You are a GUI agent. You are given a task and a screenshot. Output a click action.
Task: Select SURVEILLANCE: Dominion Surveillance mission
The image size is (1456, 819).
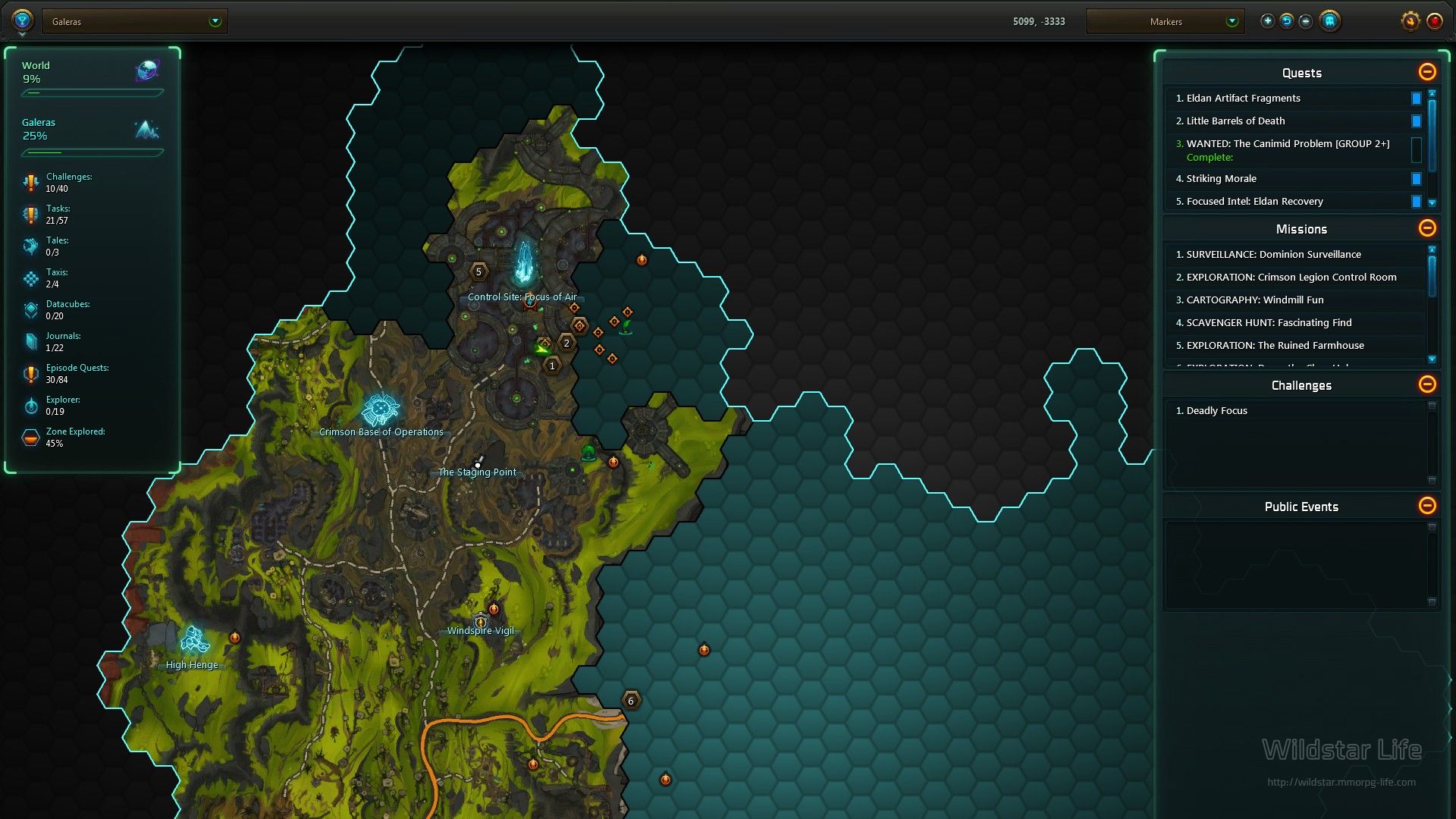tap(1294, 255)
